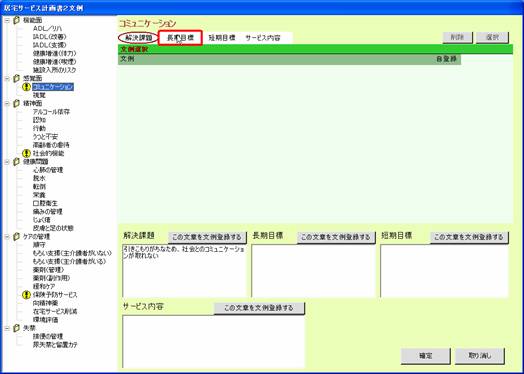Select アルコール依存 in the tree
524x374 pixels.
coord(51,112)
